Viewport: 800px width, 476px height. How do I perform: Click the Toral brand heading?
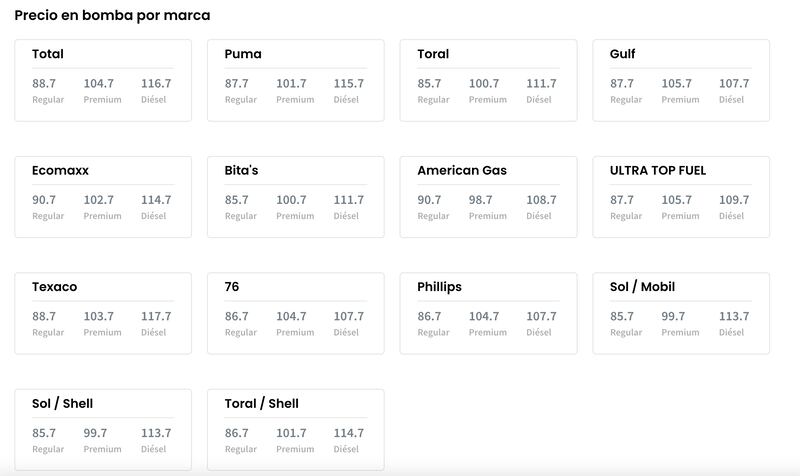coord(433,54)
